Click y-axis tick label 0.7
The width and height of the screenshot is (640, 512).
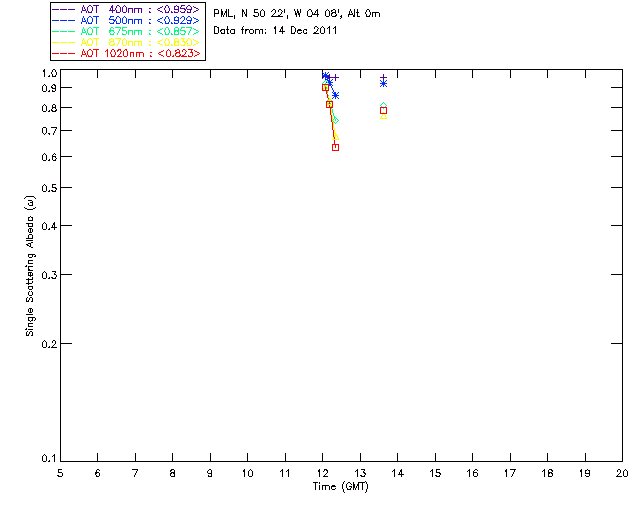pyautogui.click(x=49, y=131)
